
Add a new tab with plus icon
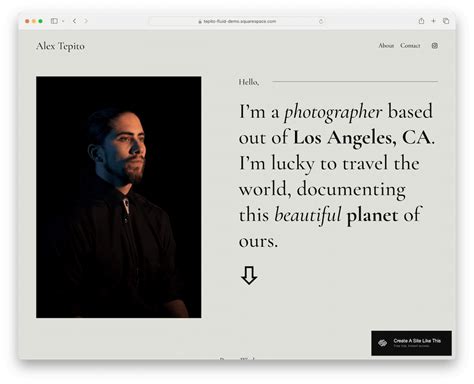[x=433, y=21]
